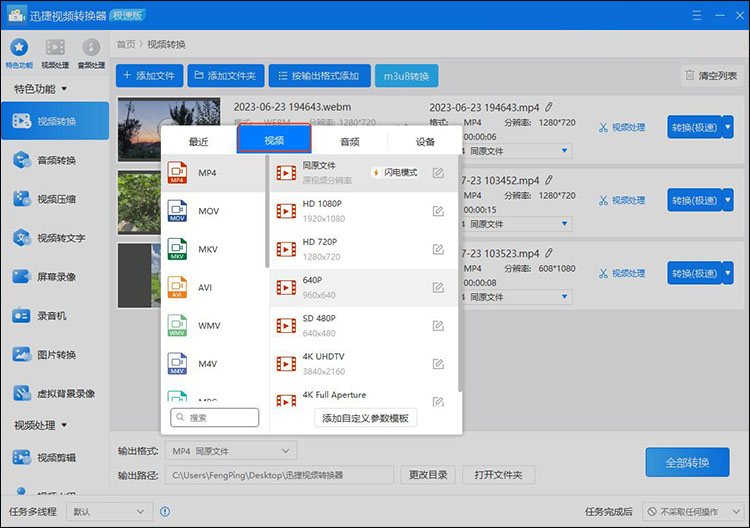Select 音频转换 in the sidebar
This screenshot has width=750, height=528.
(55, 160)
